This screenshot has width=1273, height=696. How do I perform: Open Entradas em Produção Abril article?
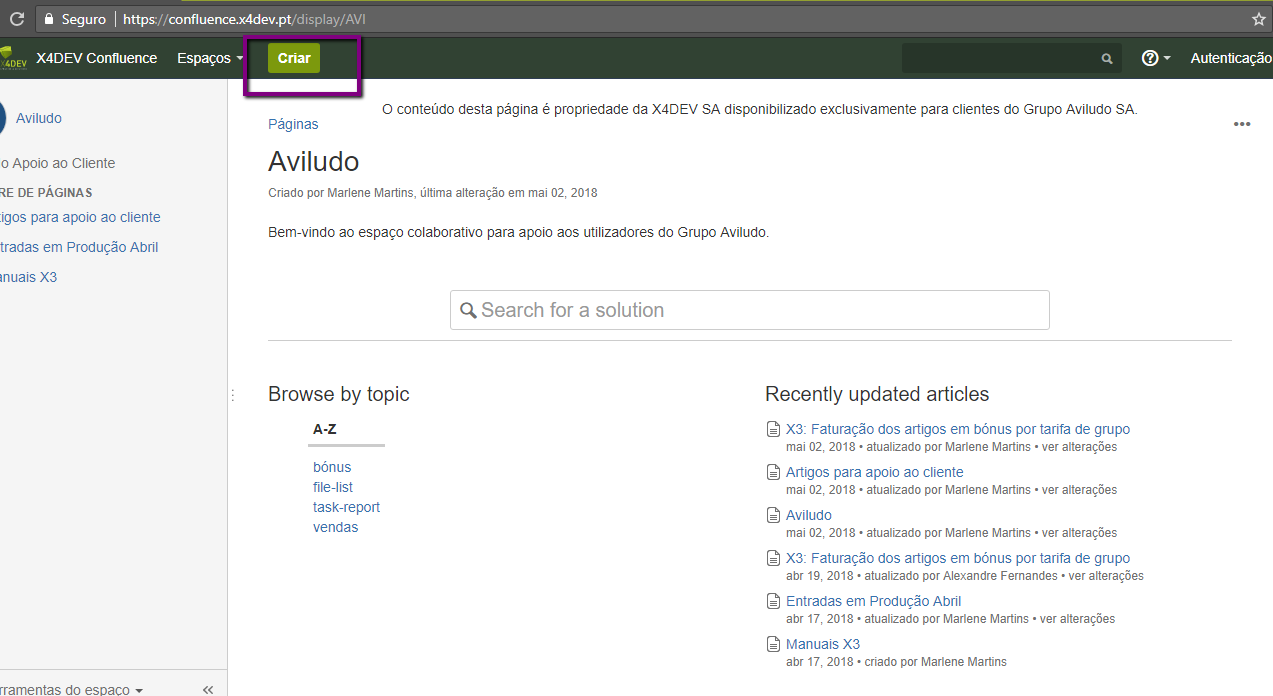(x=873, y=601)
